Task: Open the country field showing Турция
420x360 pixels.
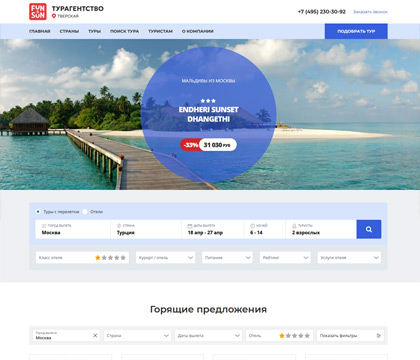Action: point(146,229)
